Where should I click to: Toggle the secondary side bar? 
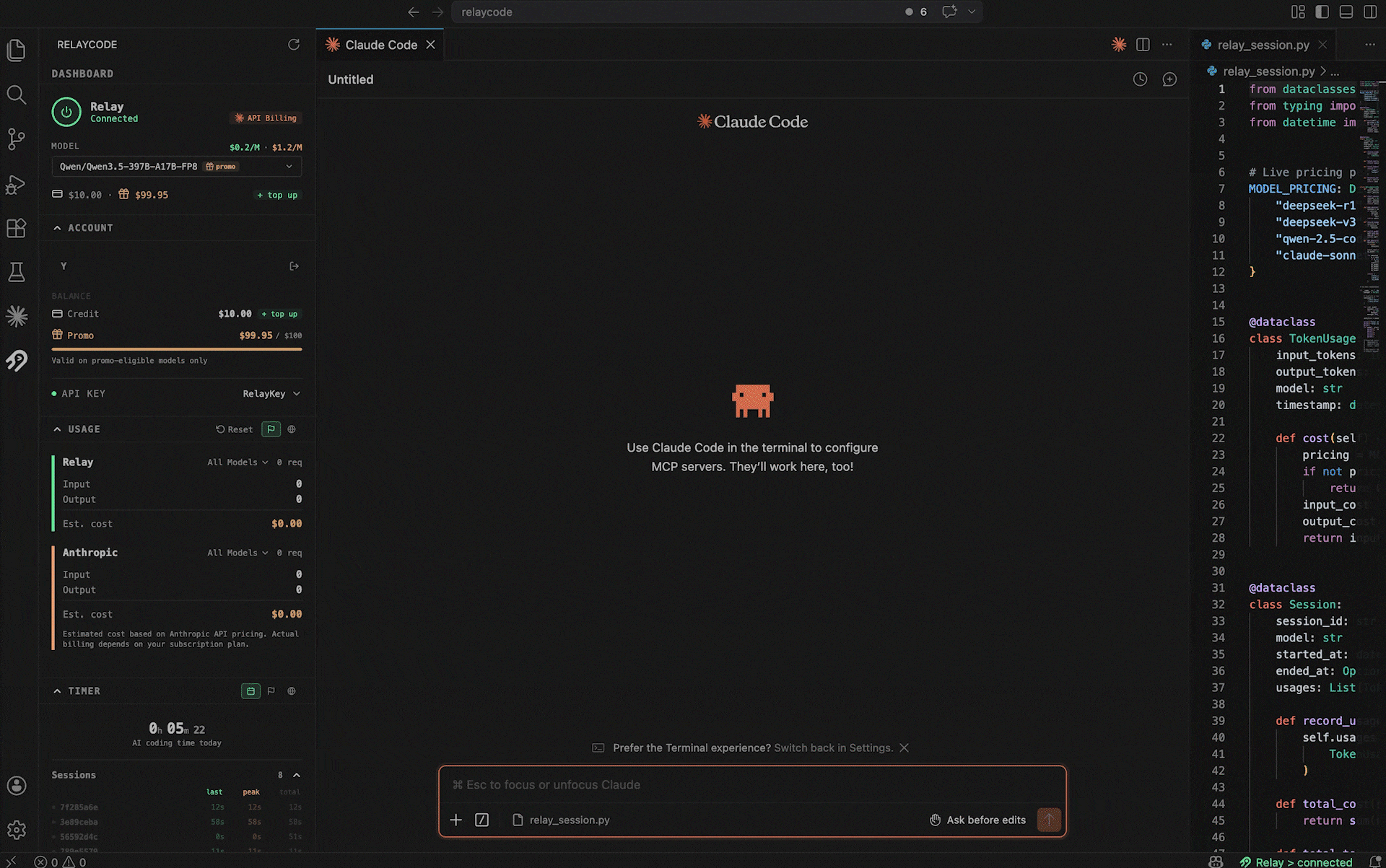click(1370, 12)
